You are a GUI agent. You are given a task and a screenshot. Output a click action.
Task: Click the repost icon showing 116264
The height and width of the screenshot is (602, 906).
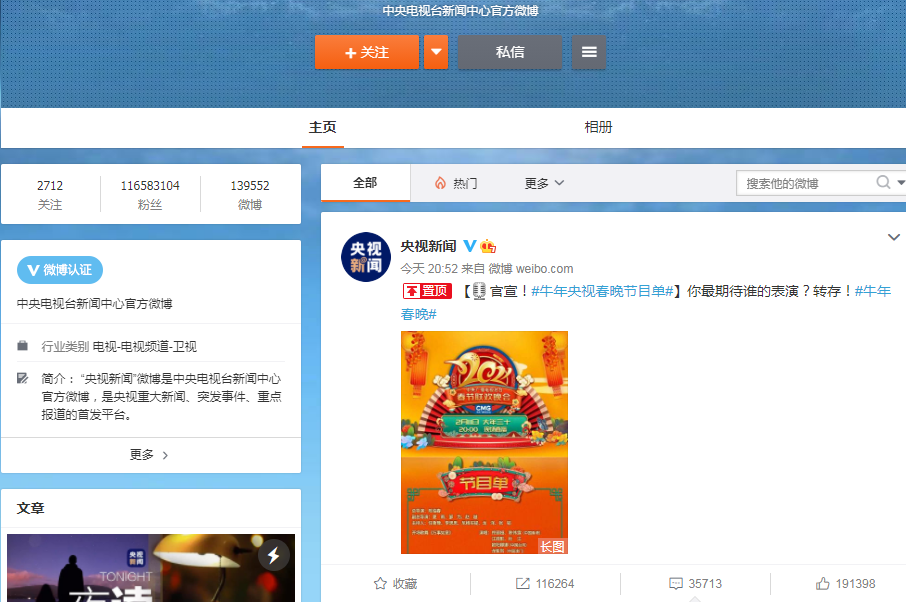coord(523,584)
